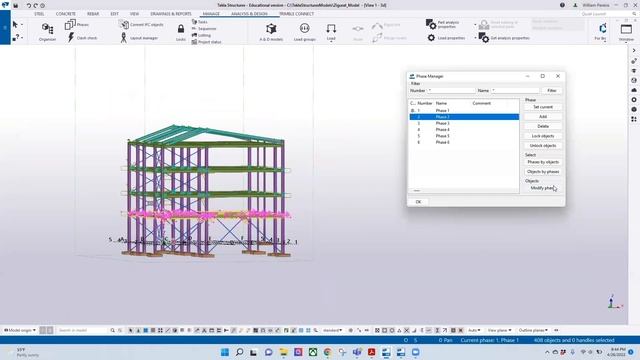Viewport: 640px width, 360px height.
Task: Click the selection arrow tool
Action: click(x=16, y=24)
